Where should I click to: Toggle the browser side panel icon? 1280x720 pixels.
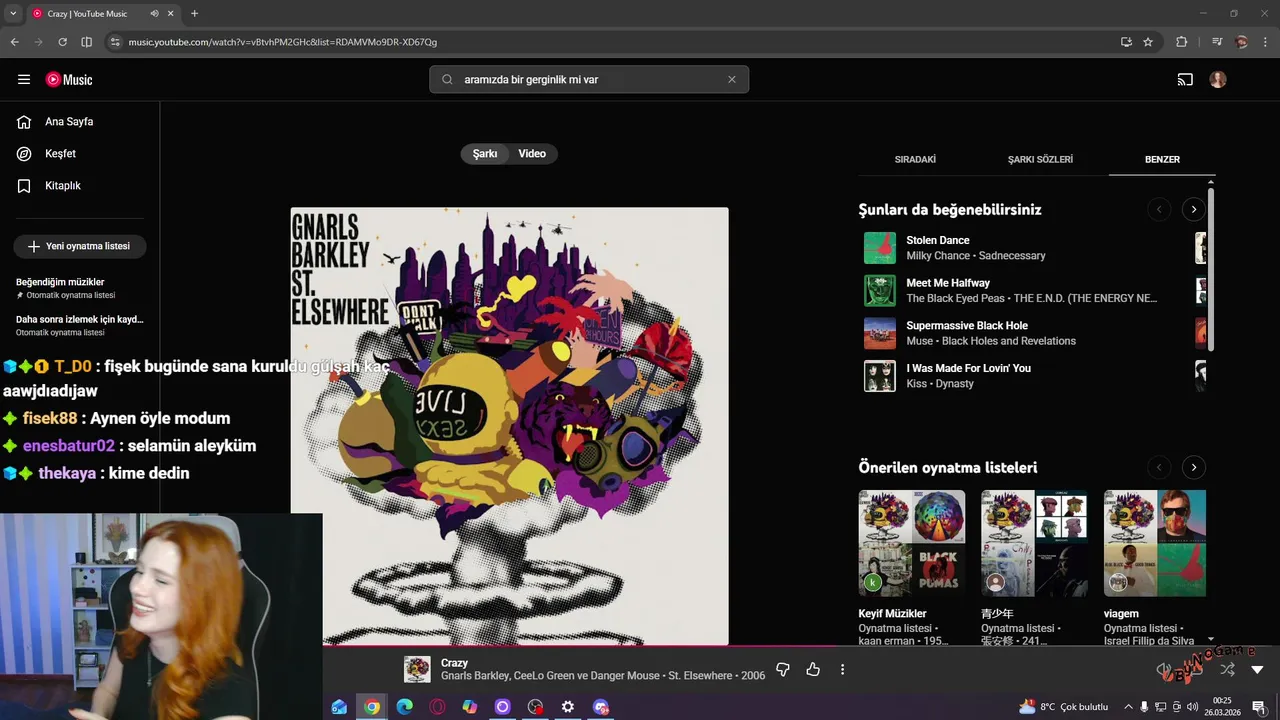86,42
